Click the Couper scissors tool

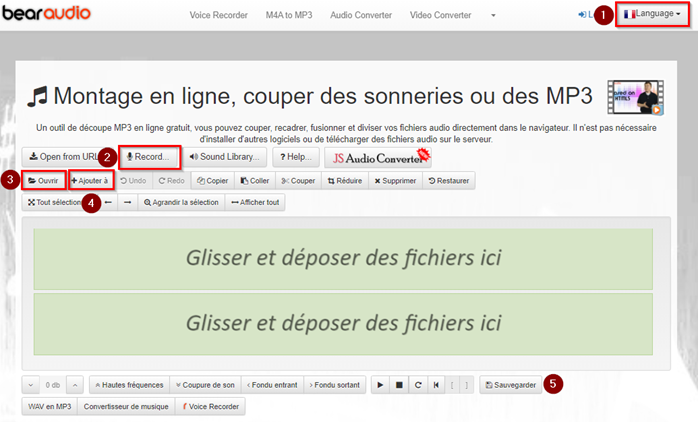[298, 181]
